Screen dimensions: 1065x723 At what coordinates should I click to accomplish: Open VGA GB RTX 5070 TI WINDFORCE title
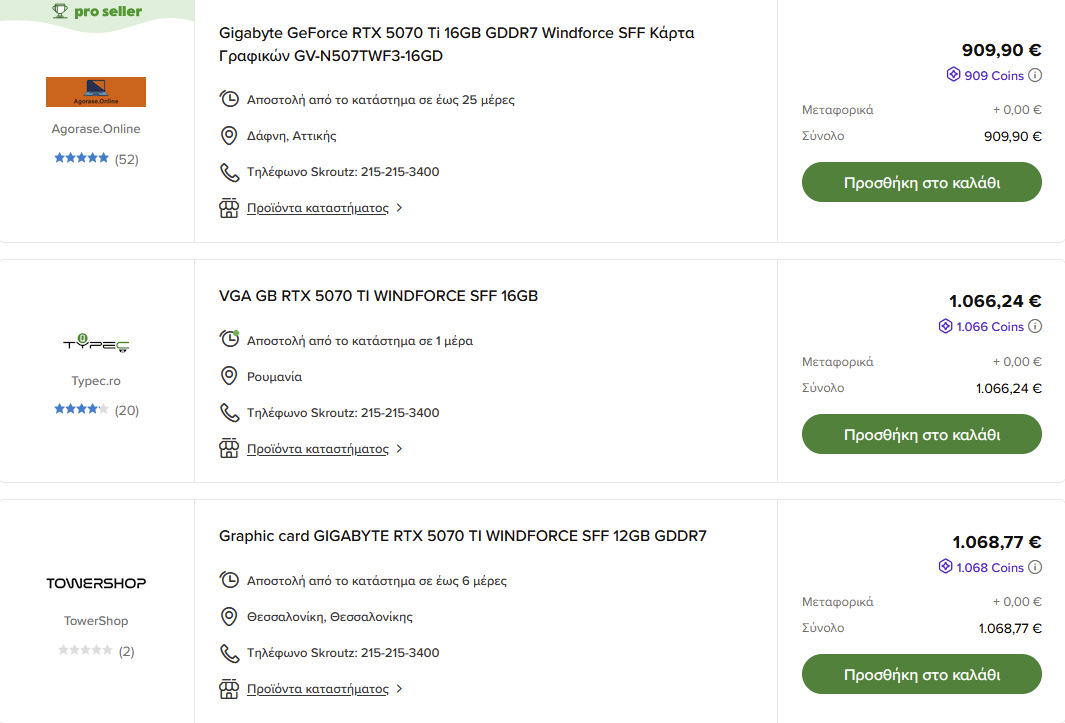378,296
